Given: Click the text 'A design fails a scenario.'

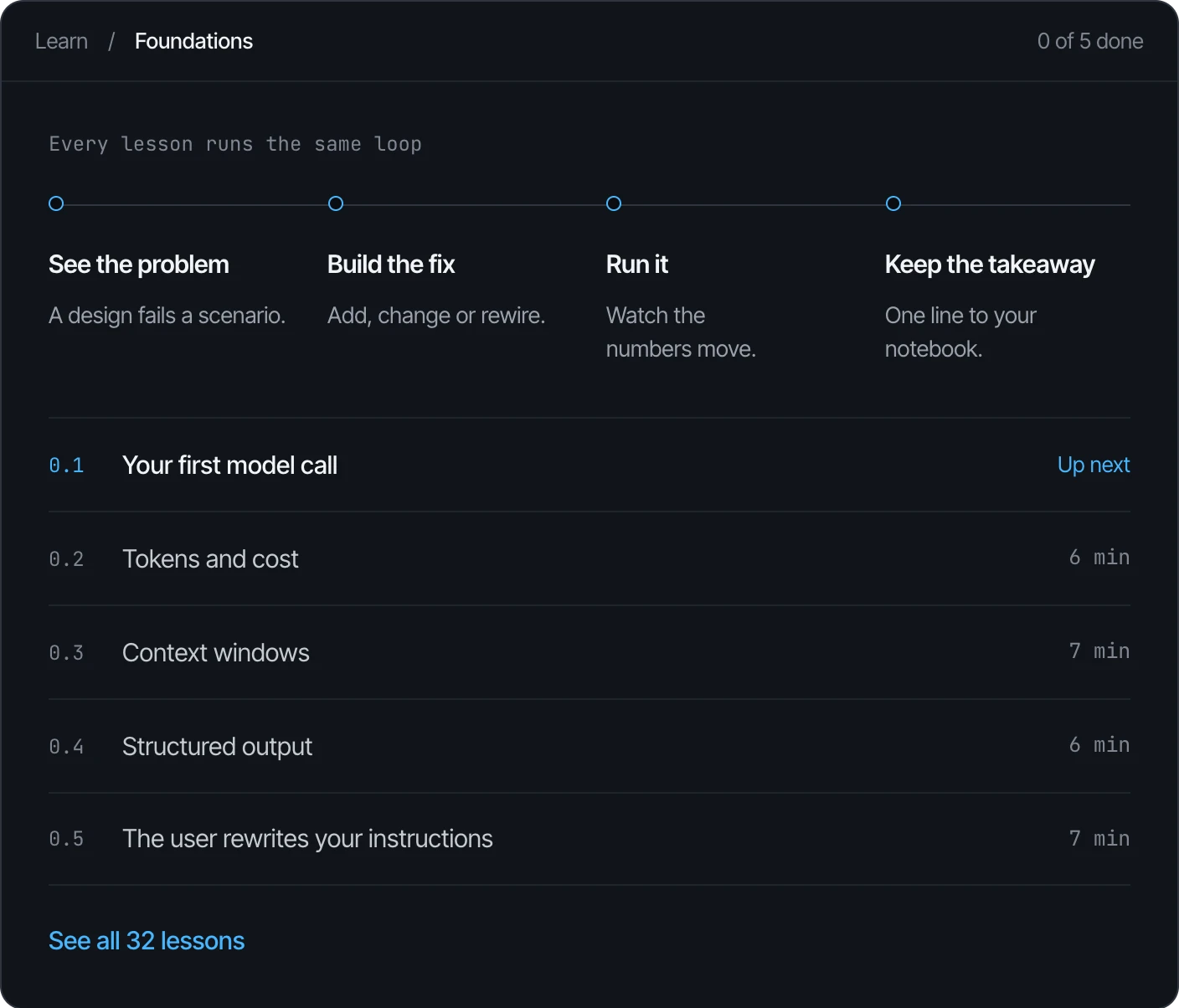Looking at the screenshot, I should [x=167, y=316].
